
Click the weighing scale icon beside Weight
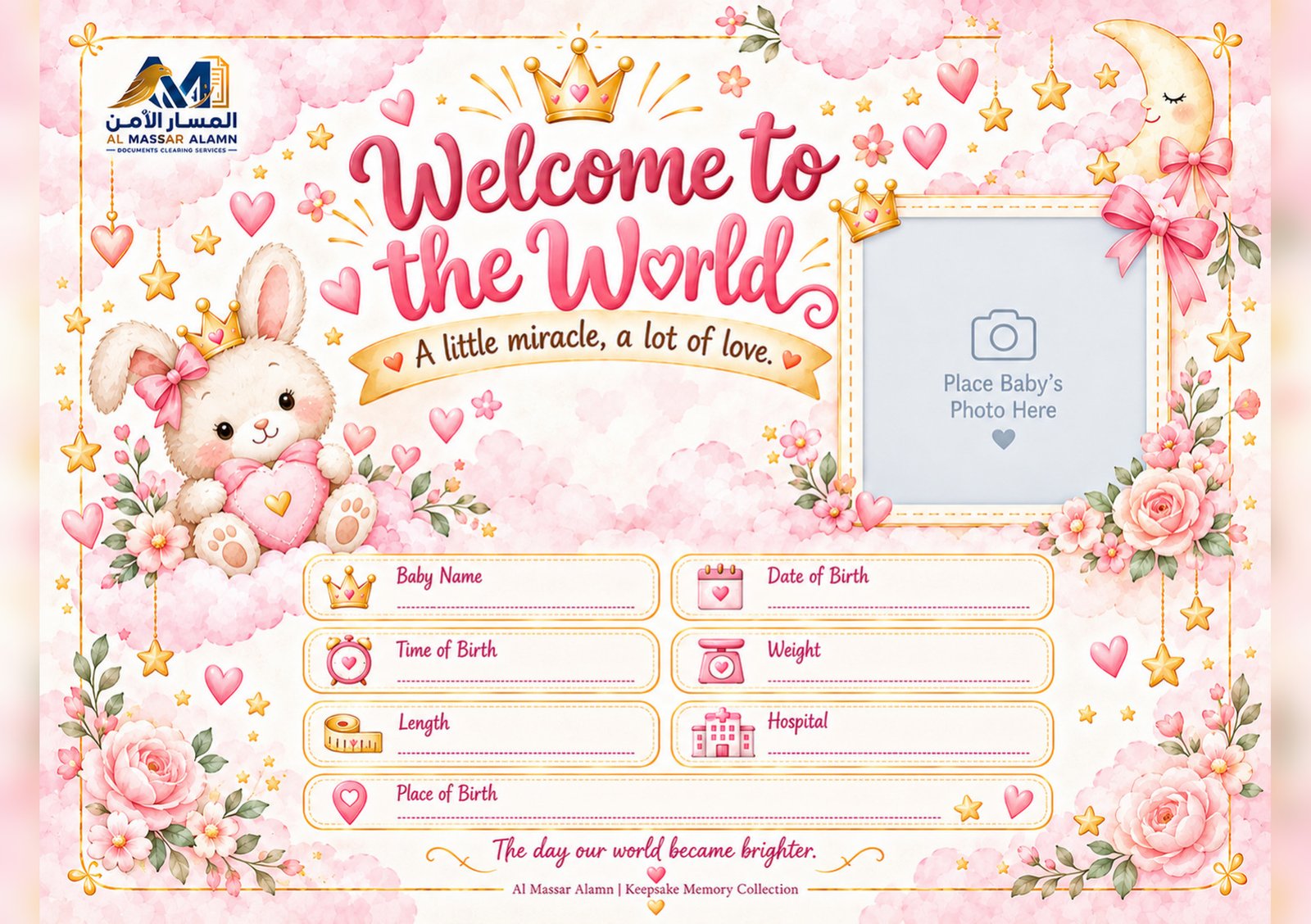(x=721, y=660)
